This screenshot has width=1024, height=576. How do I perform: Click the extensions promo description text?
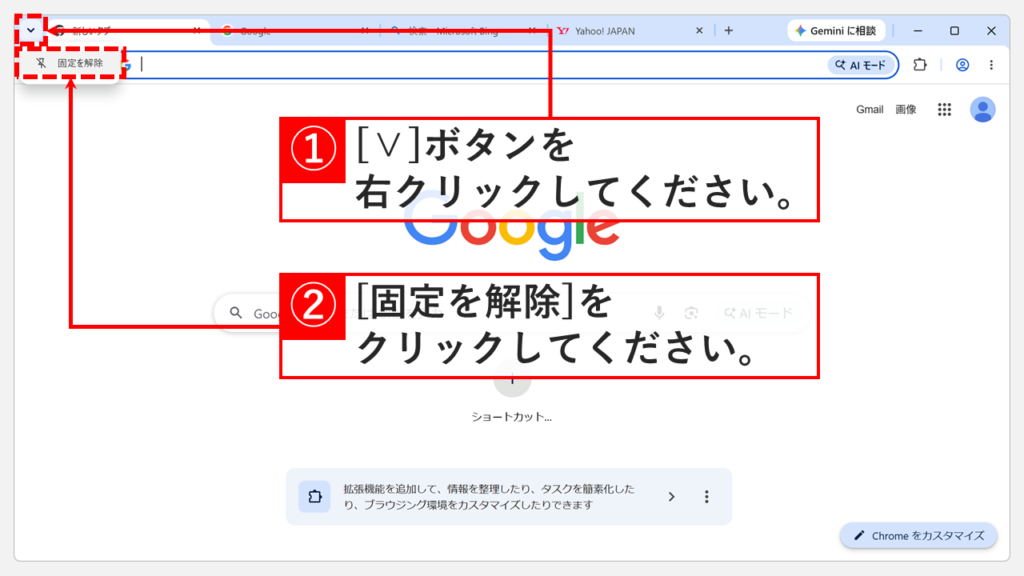[488, 497]
